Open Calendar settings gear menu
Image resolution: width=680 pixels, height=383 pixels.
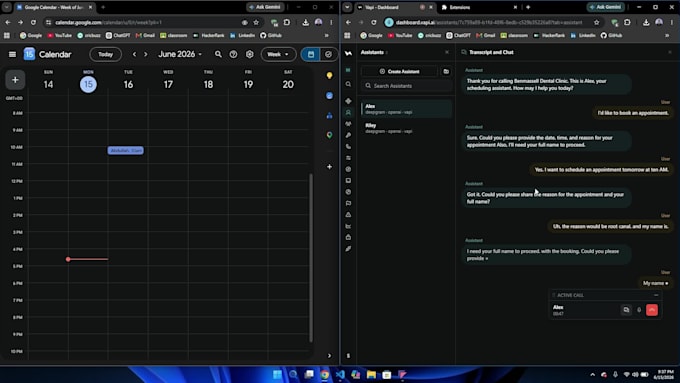point(249,54)
